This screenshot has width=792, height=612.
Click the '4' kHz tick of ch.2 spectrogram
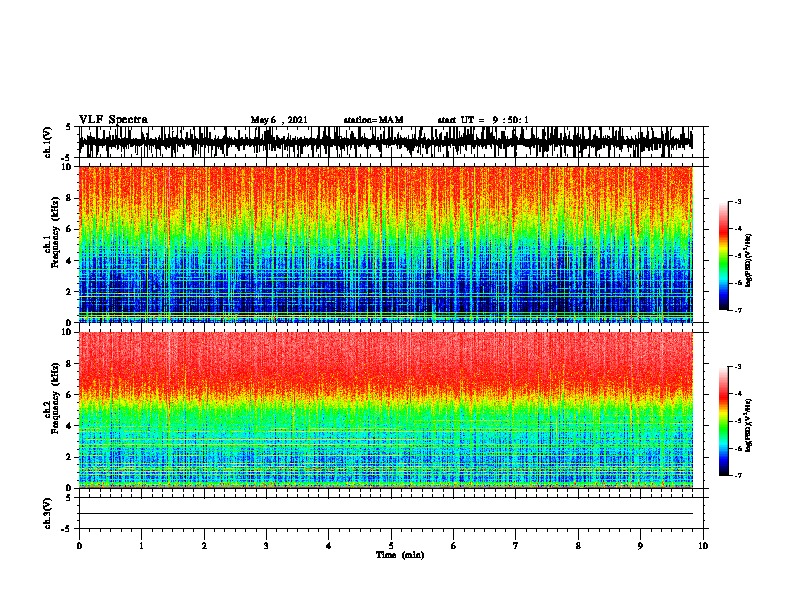coord(70,426)
